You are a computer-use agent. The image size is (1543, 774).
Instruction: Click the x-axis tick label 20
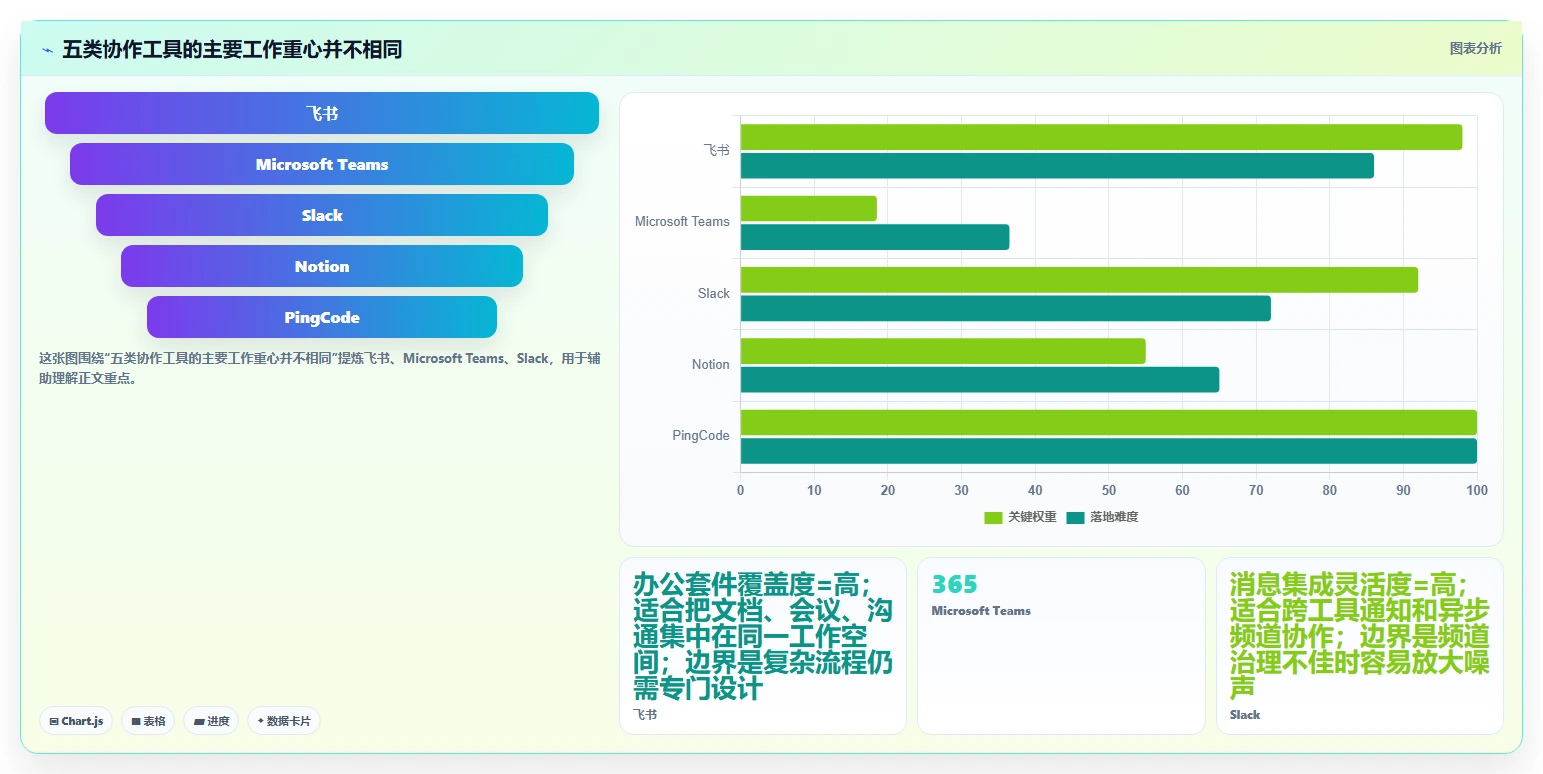(888, 490)
